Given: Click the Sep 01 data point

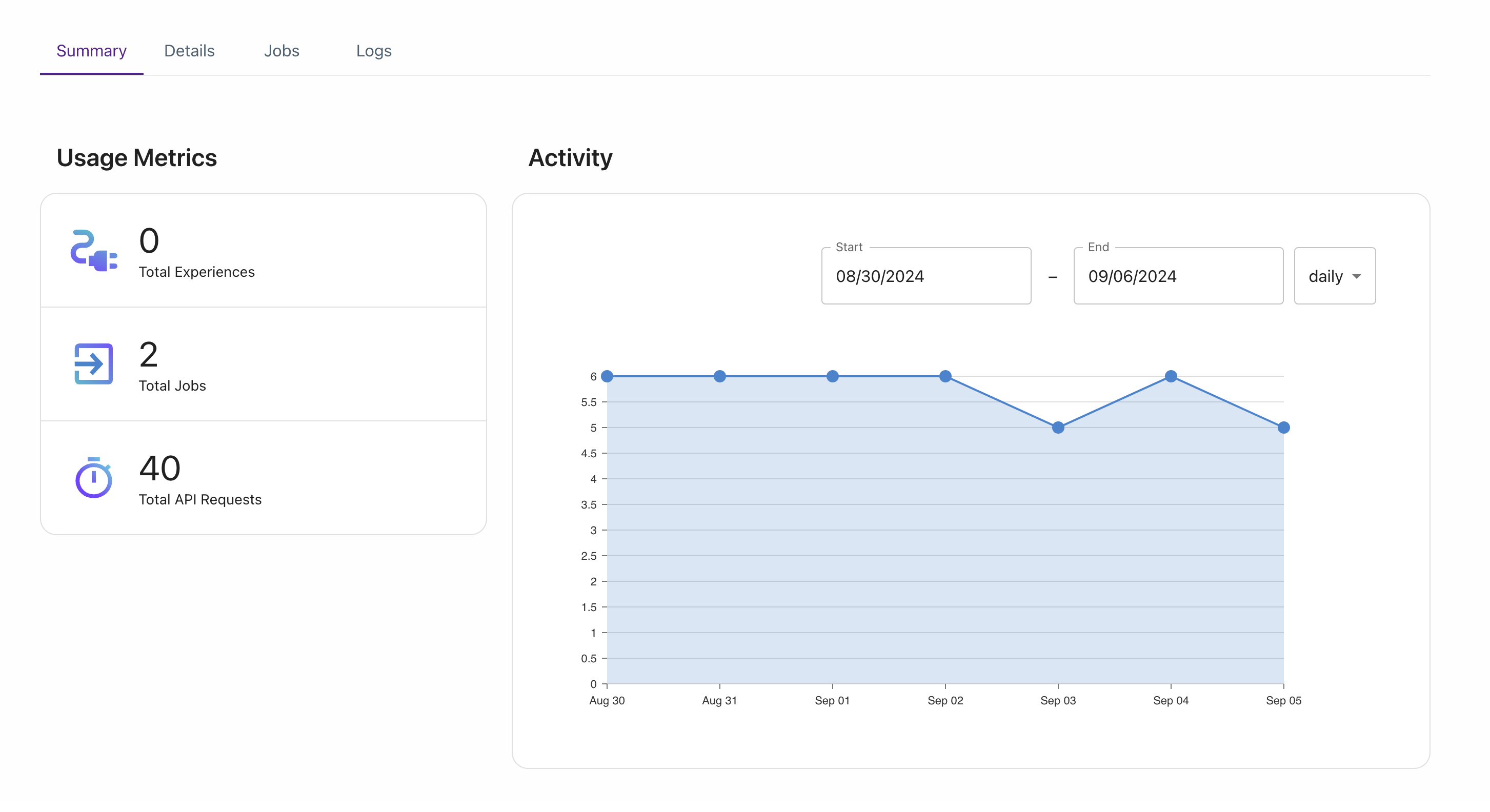Looking at the screenshot, I should 832,376.
